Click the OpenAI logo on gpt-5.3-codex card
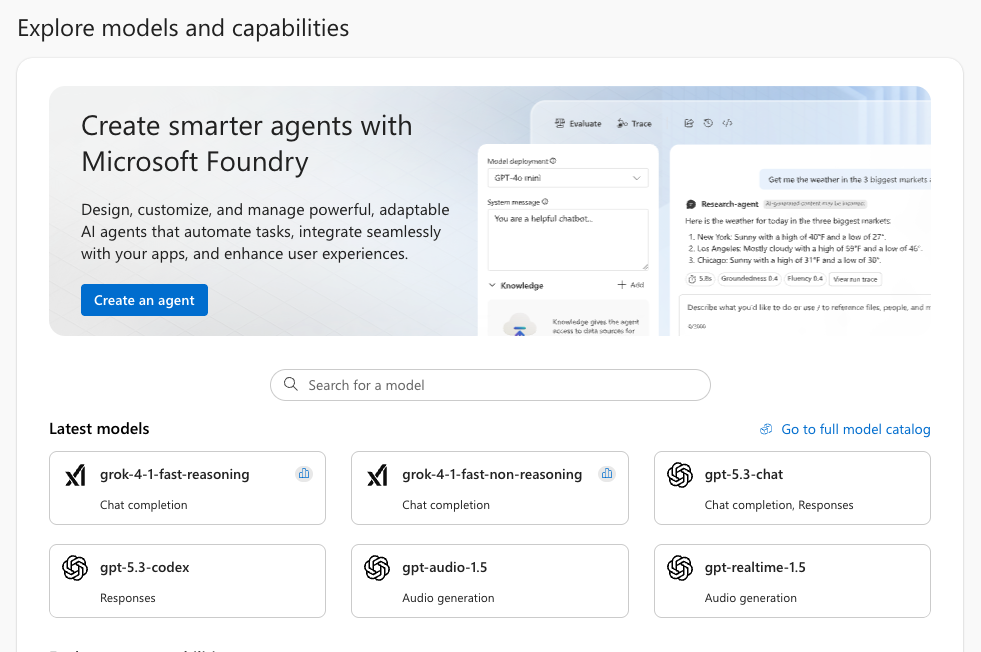Screen dimensions: 981x652 tap(75, 568)
